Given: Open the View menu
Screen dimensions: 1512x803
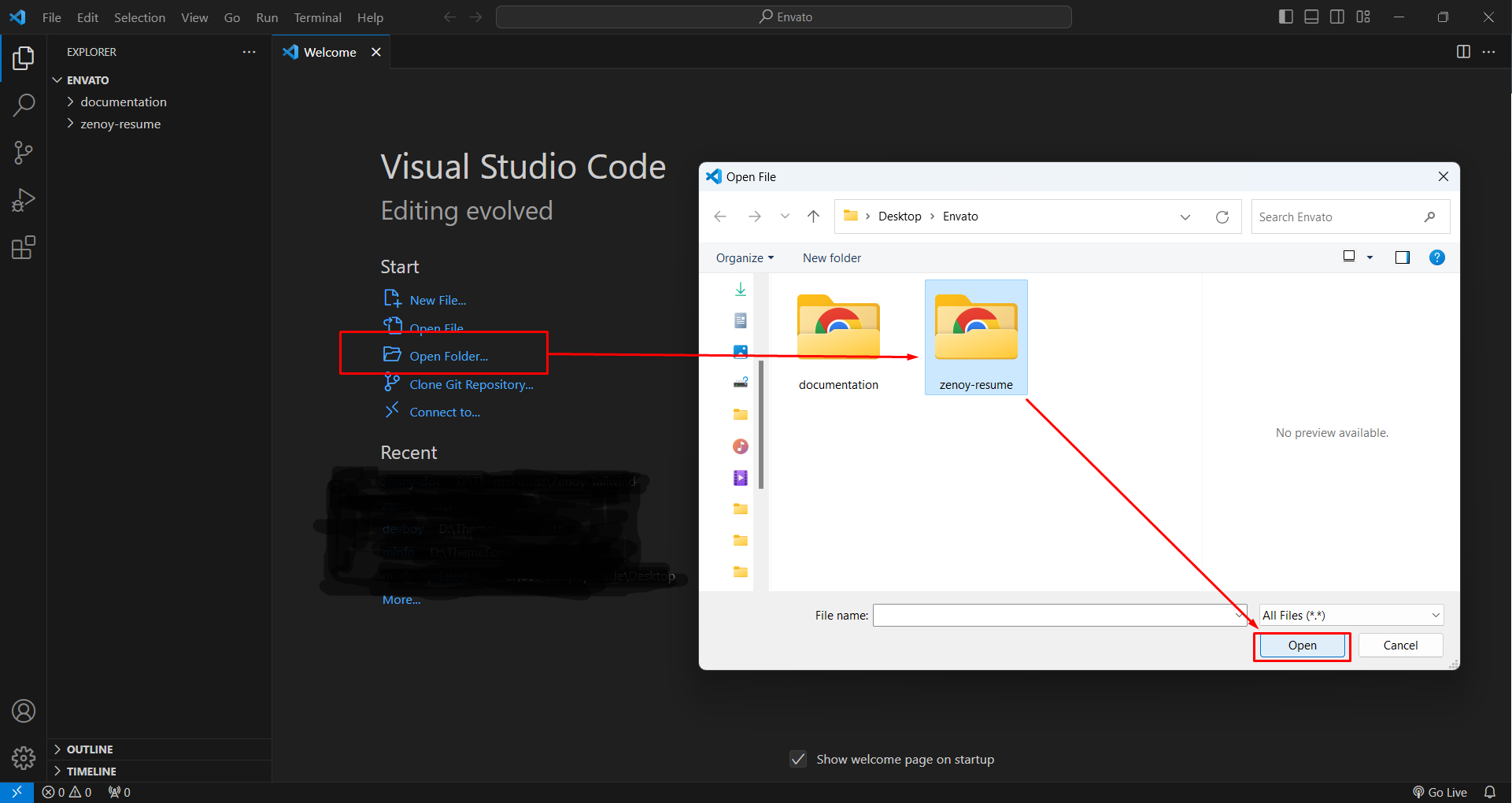Looking at the screenshot, I should tap(194, 17).
